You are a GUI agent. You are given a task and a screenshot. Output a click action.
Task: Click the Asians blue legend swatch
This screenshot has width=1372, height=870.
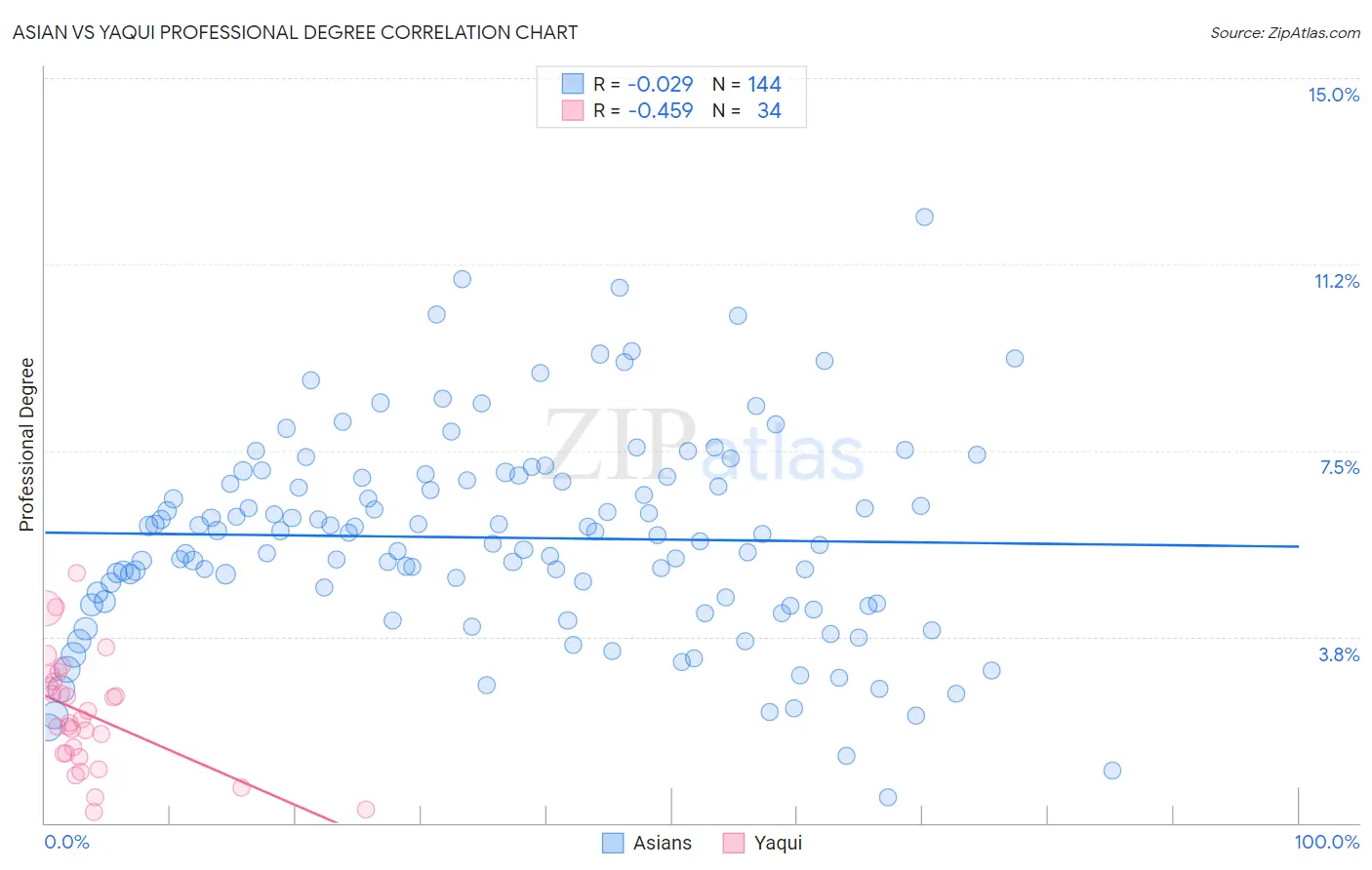click(x=613, y=843)
